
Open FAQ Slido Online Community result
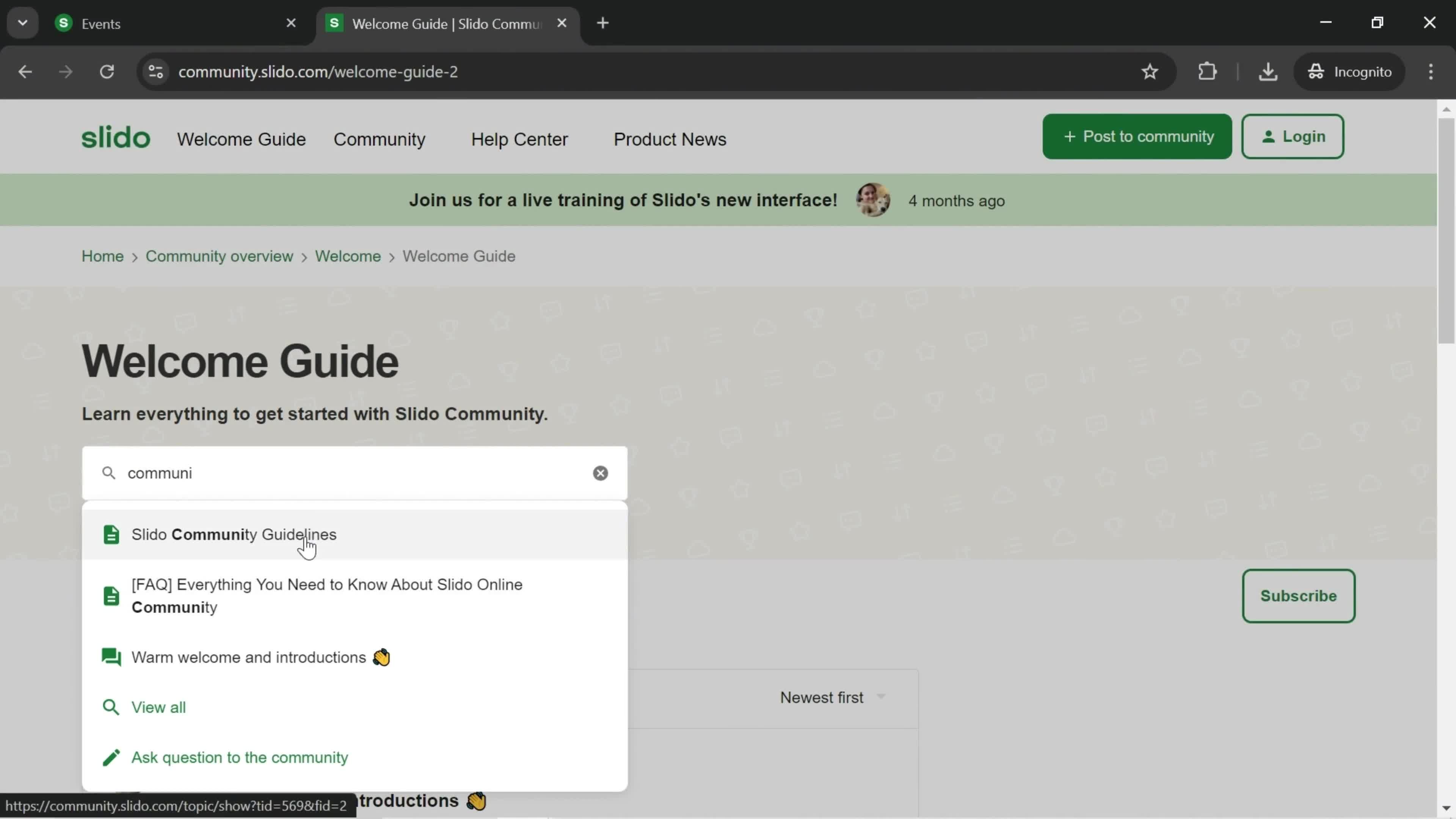coord(355,596)
